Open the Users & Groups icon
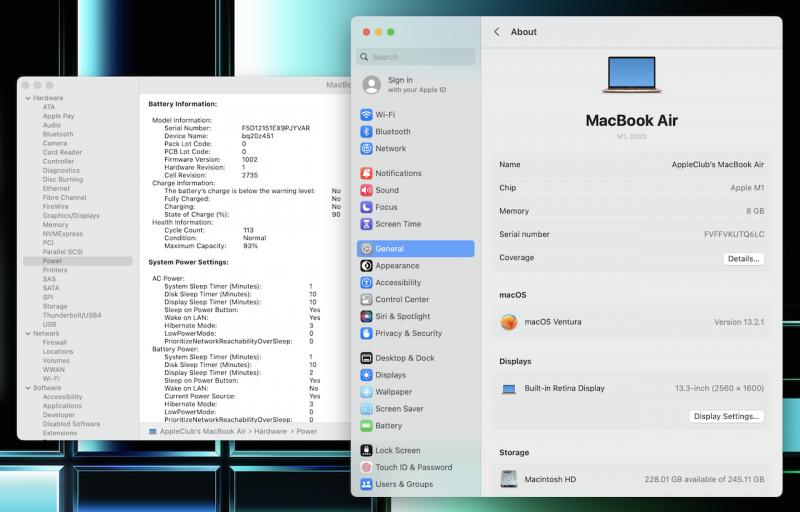Screen dimensions: 800x512 pyautogui.click(x=366, y=484)
